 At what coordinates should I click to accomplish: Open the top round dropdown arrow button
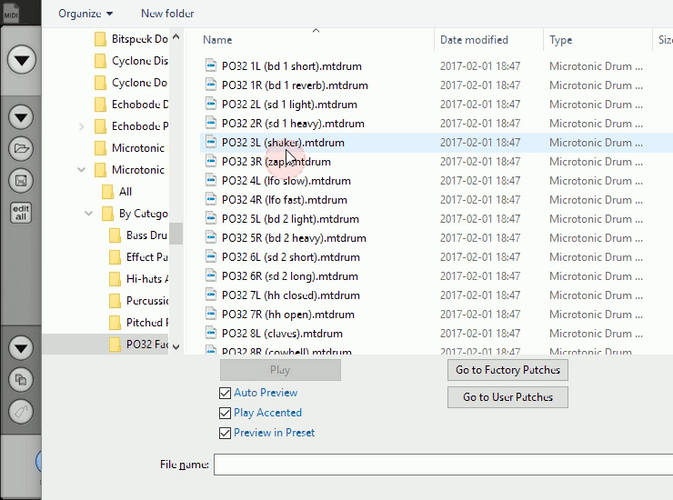[x=21, y=60]
